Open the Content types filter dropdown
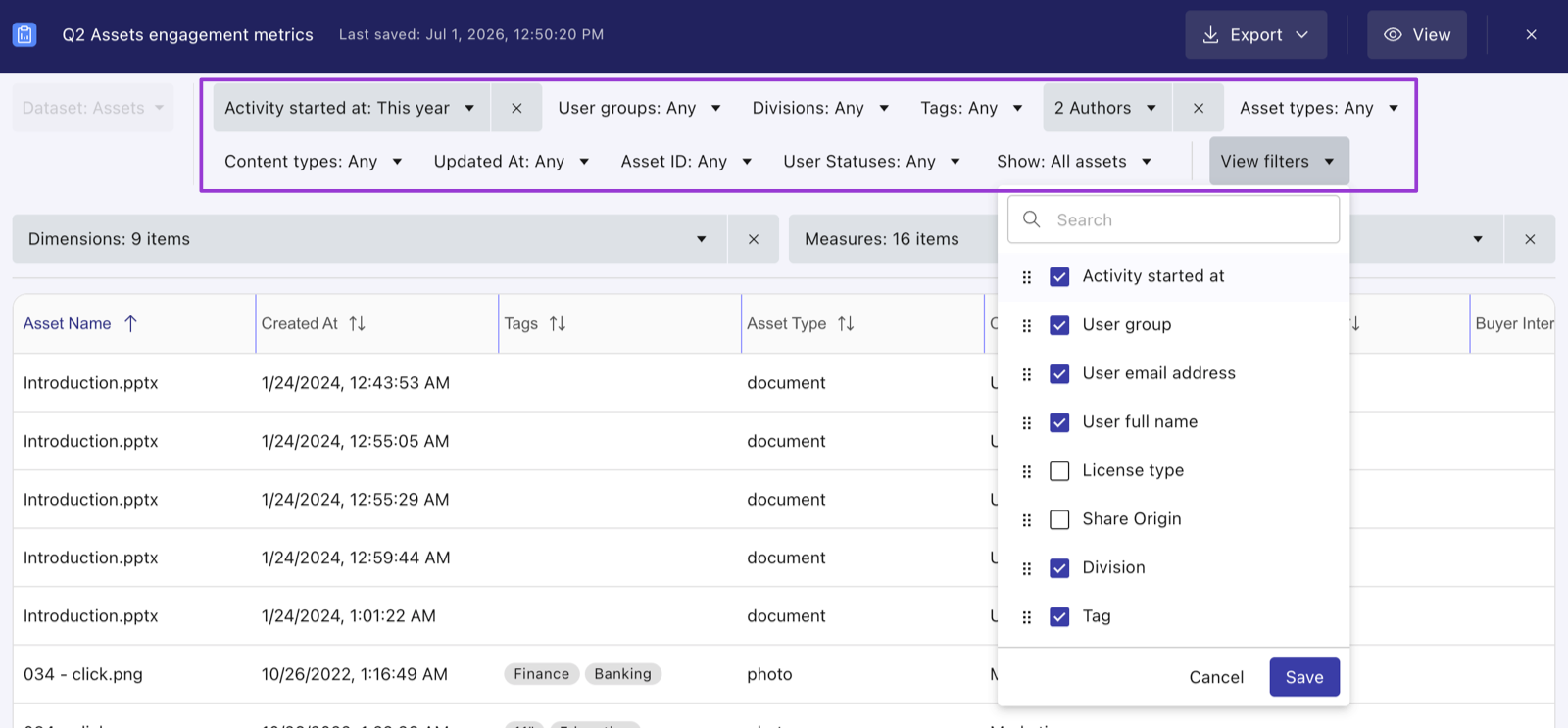 point(313,162)
